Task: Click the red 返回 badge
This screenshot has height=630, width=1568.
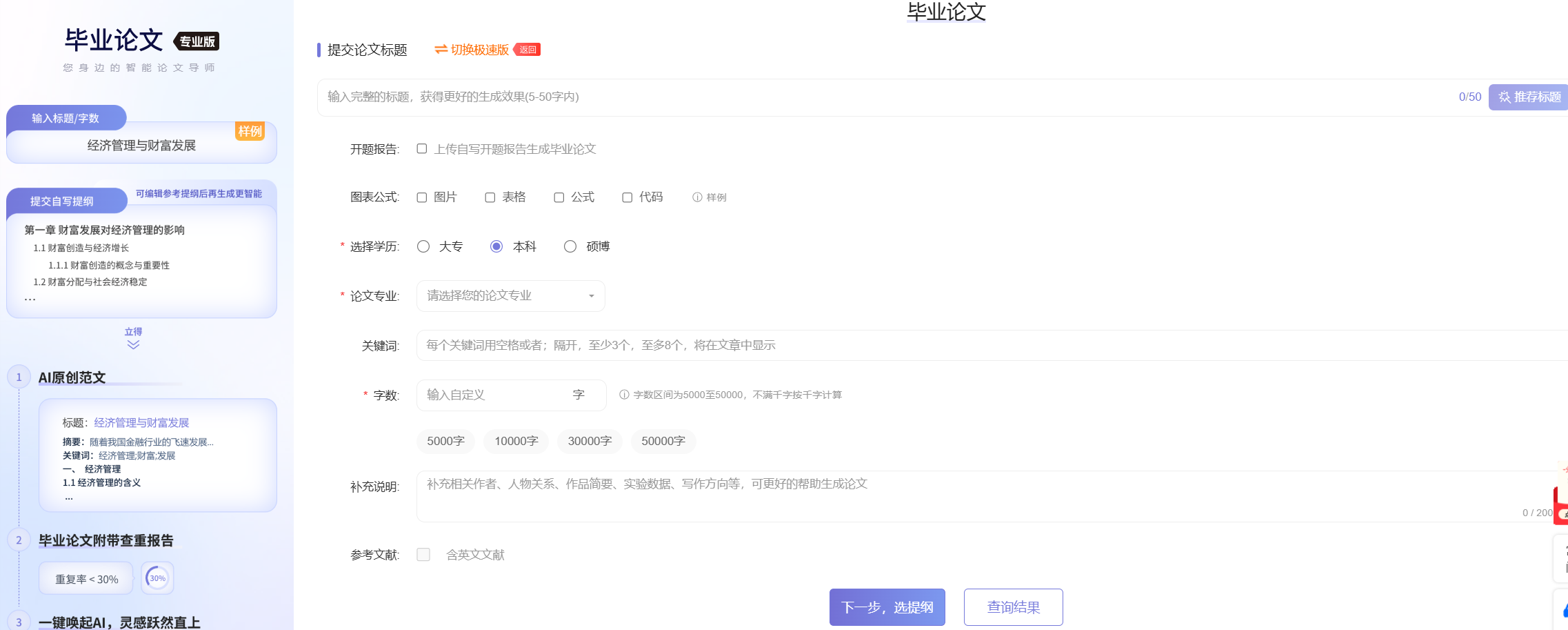Action: [x=527, y=50]
